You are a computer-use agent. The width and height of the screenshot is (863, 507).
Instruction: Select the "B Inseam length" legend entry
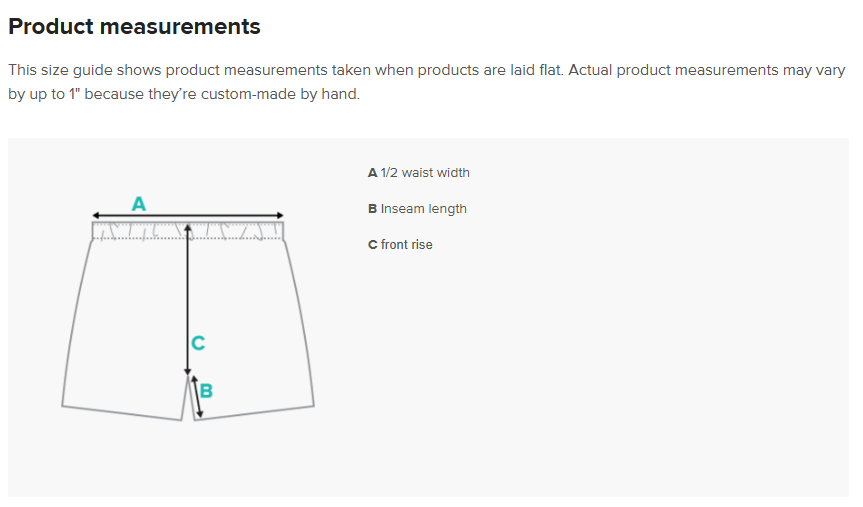click(417, 209)
